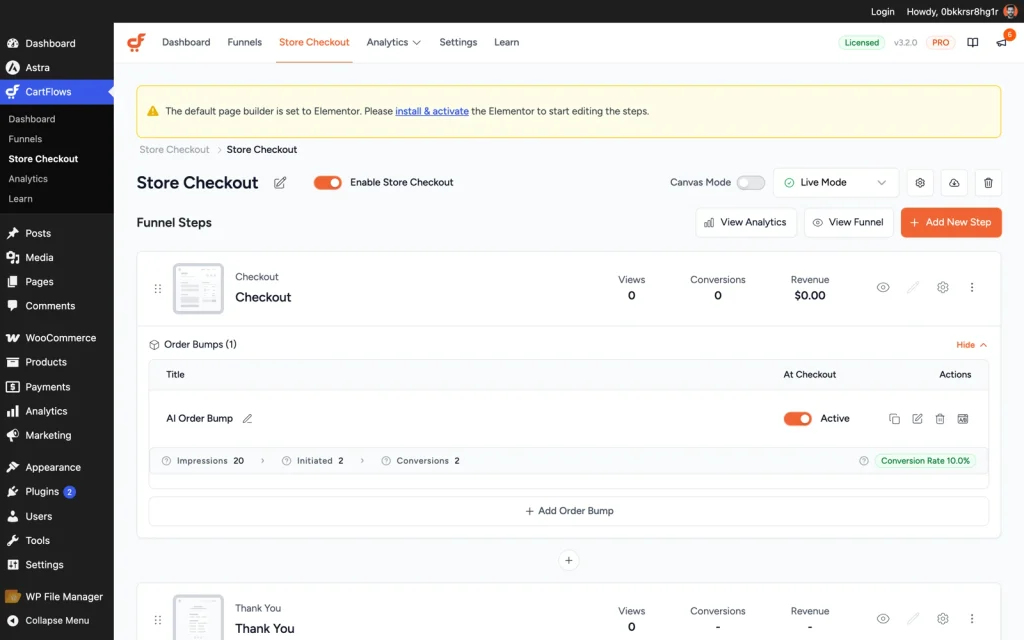Open the Learn tab
1024x640 pixels.
506,42
